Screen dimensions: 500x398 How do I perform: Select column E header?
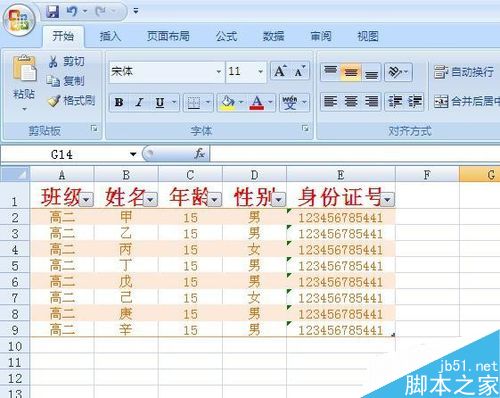pyautogui.click(x=341, y=174)
